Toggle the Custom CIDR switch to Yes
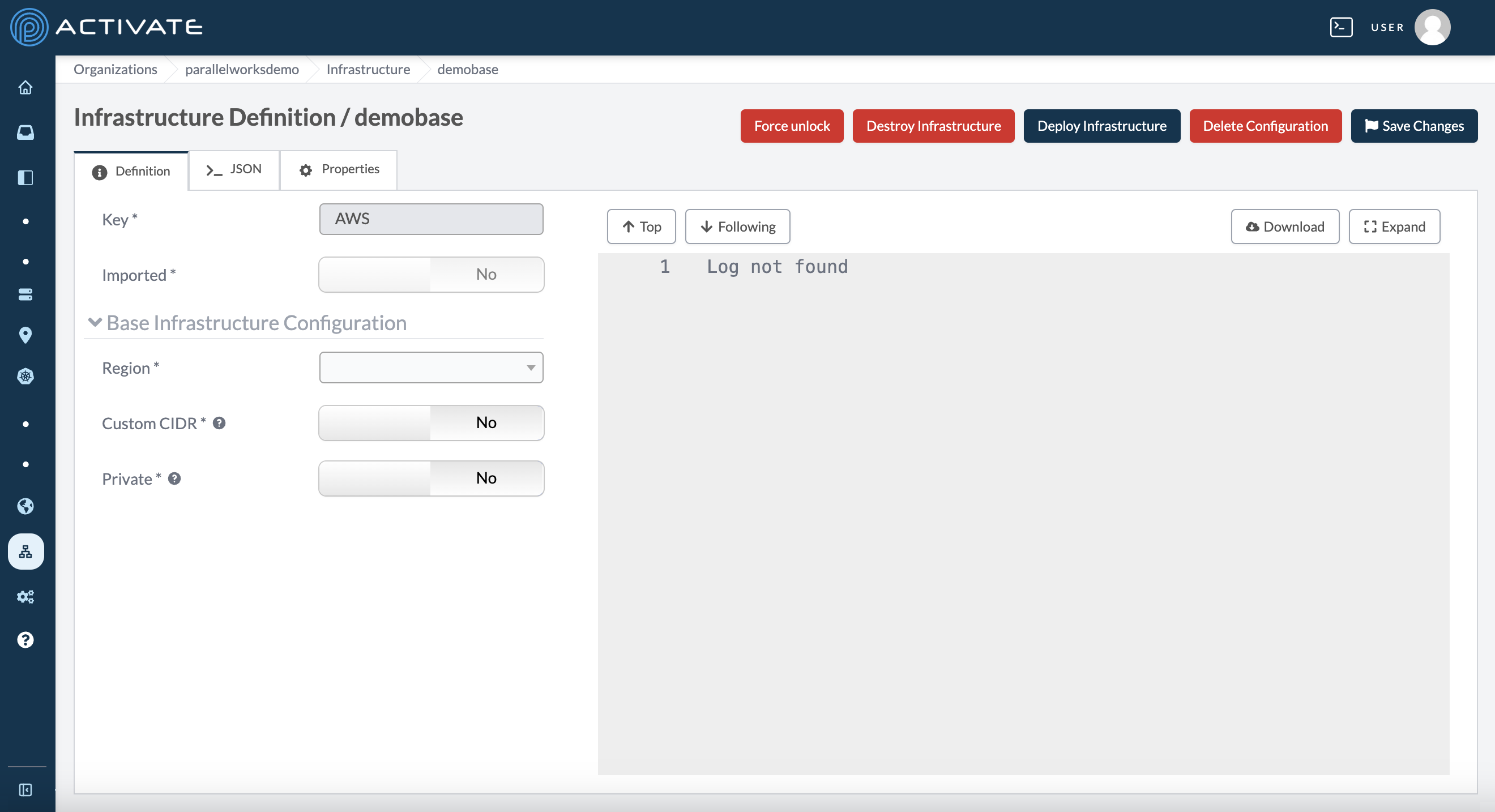 point(375,422)
